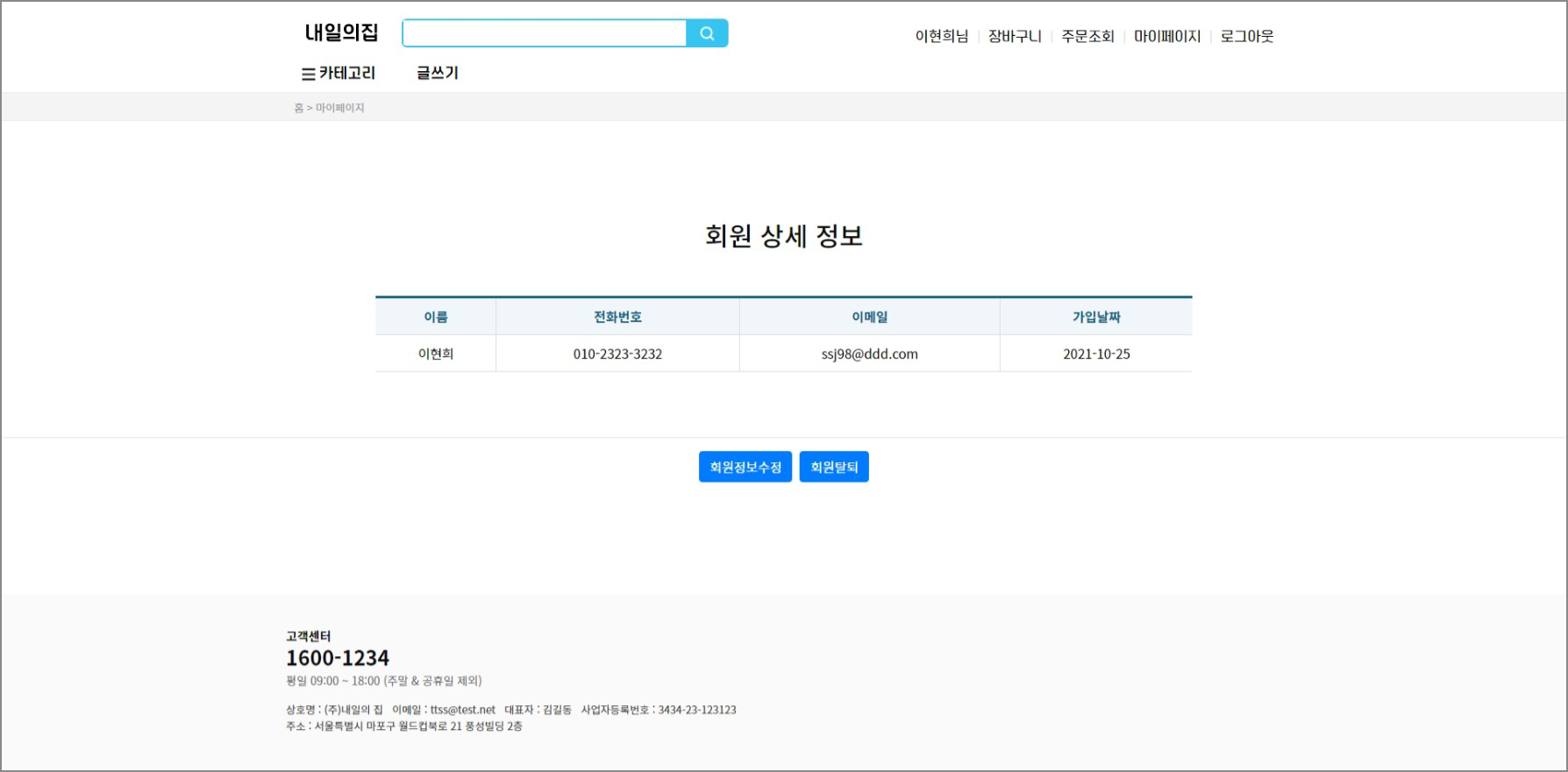Click the 회원정보수정 button
This screenshot has width=1568, height=772.
(745, 467)
